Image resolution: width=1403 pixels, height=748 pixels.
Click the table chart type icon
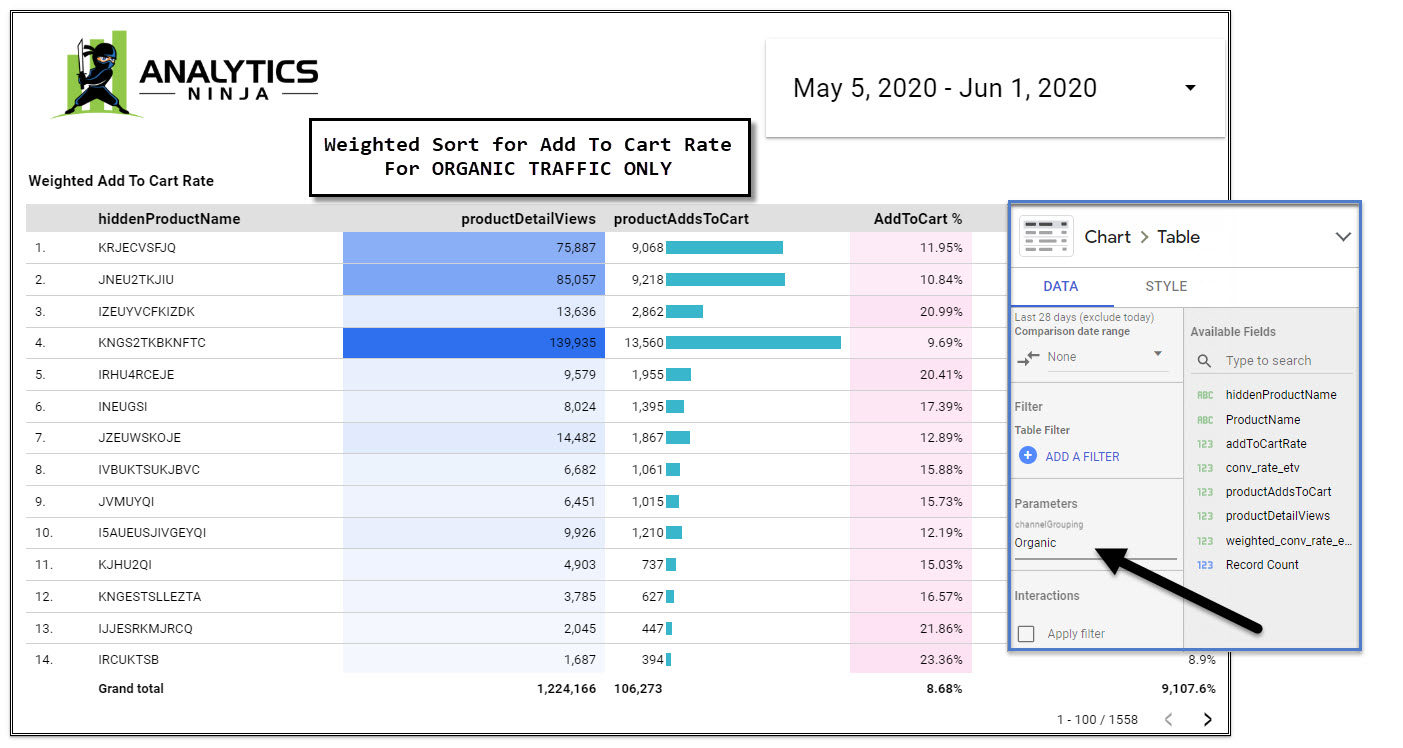click(1046, 237)
